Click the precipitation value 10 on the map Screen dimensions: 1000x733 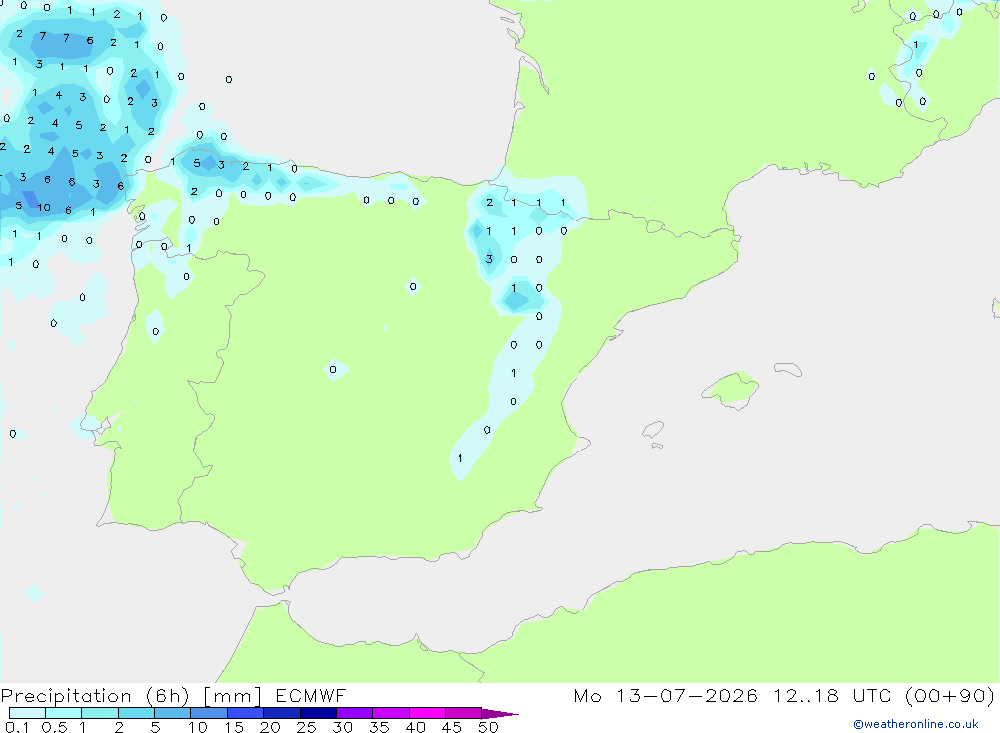click(x=43, y=207)
